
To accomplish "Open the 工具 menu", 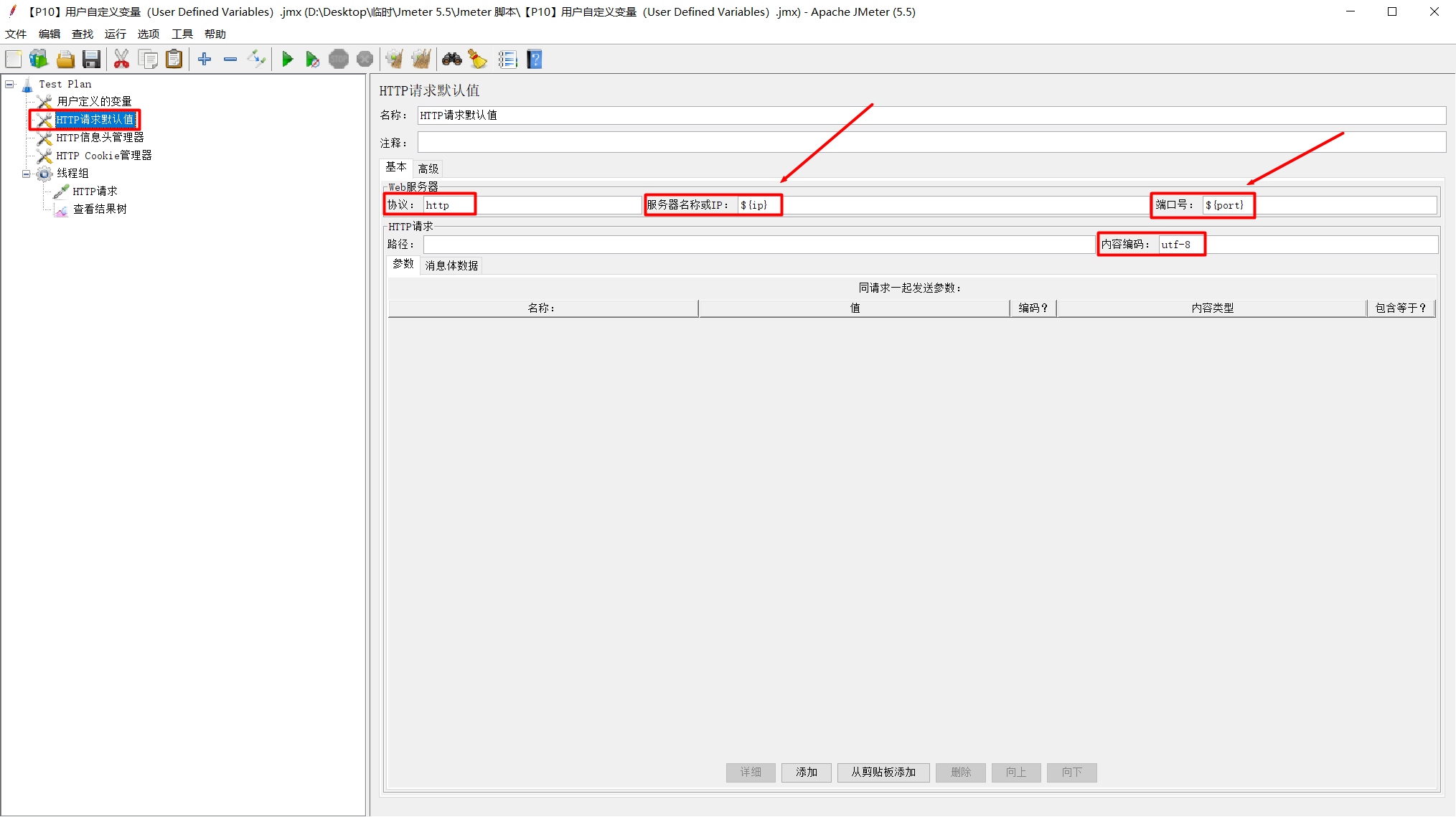I will click(182, 34).
